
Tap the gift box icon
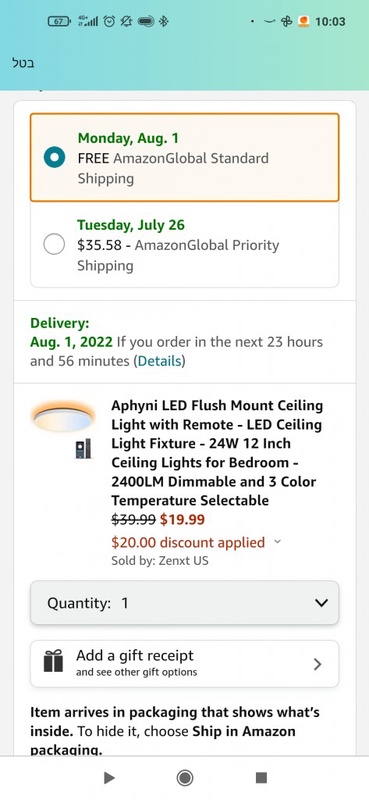click(53, 662)
